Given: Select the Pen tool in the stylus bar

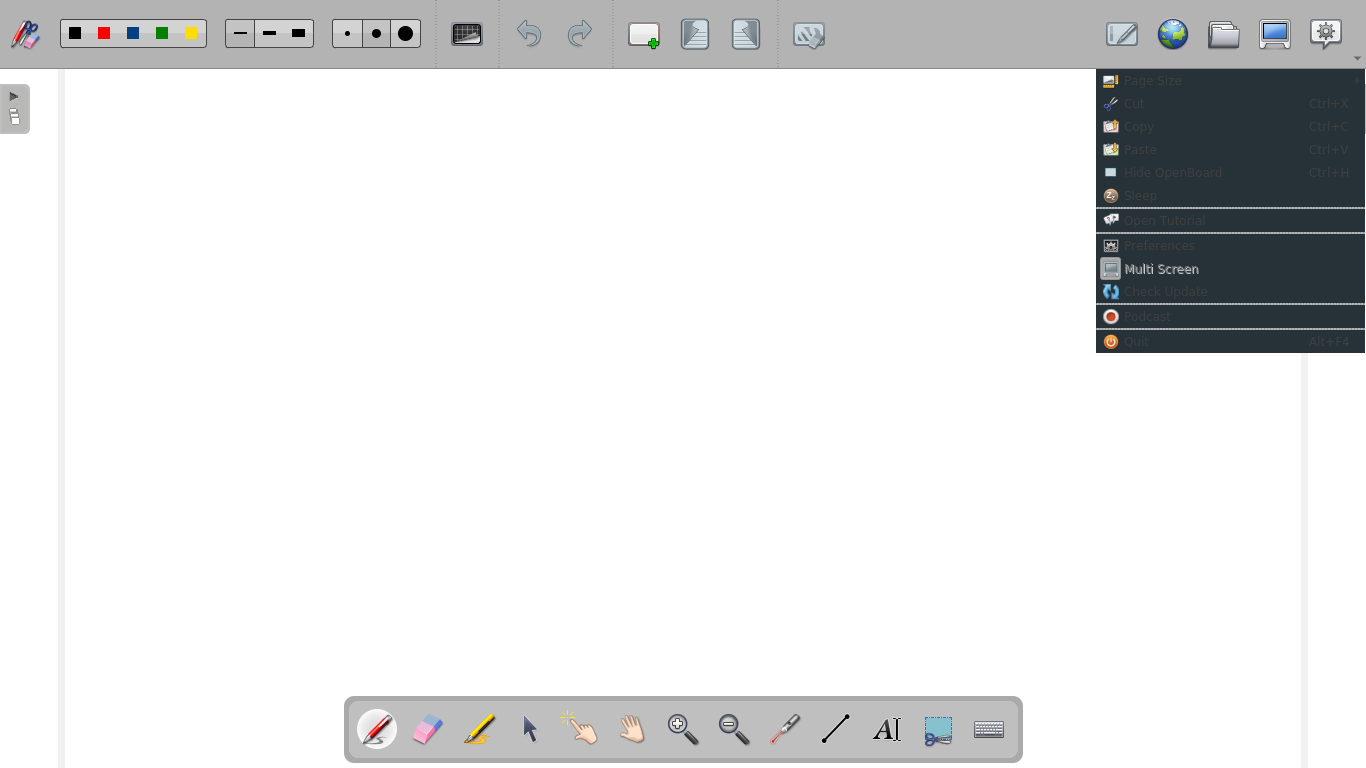Looking at the screenshot, I should pos(377,729).
